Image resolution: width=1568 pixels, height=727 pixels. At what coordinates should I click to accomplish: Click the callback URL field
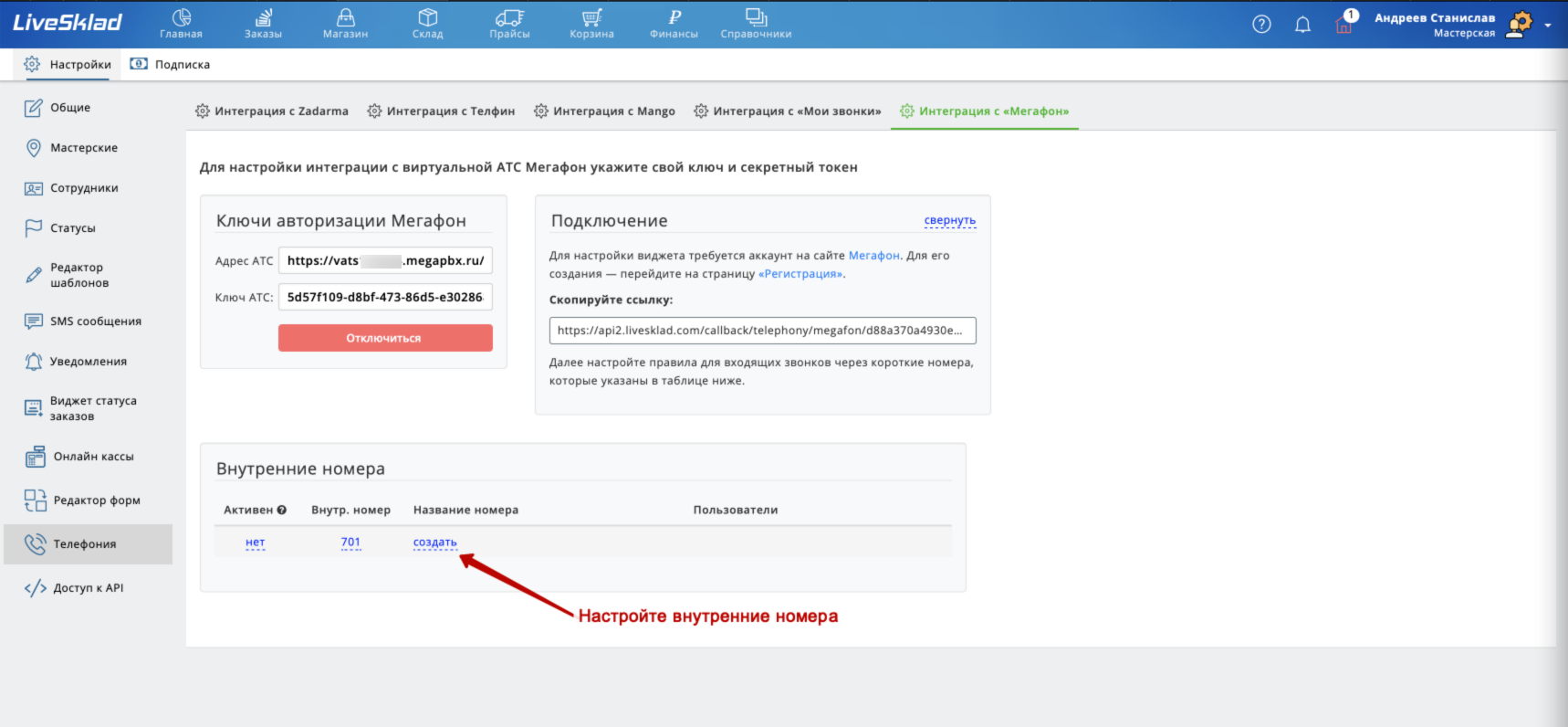coord(763,331)
